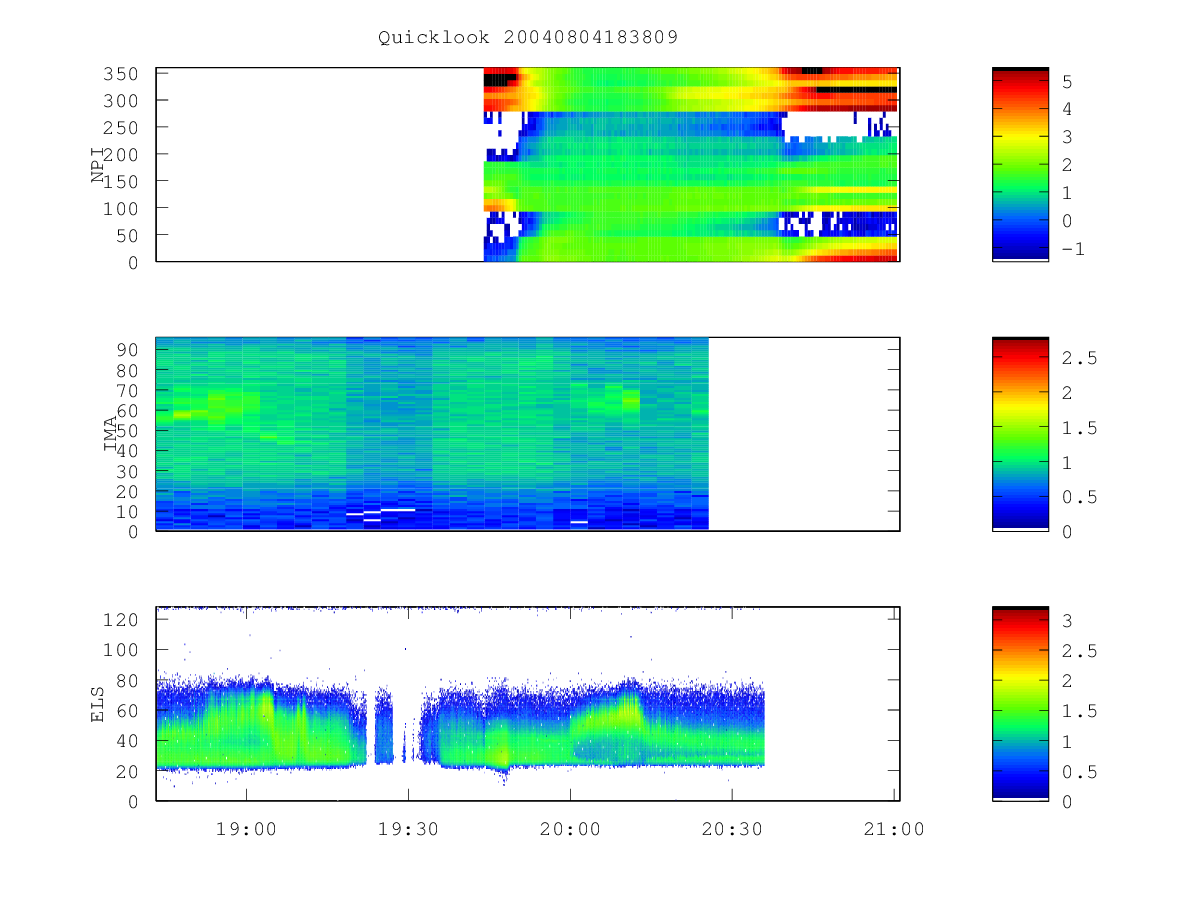
Task: Click the IMA color scale bar
Action: (x=1020, y=434)
